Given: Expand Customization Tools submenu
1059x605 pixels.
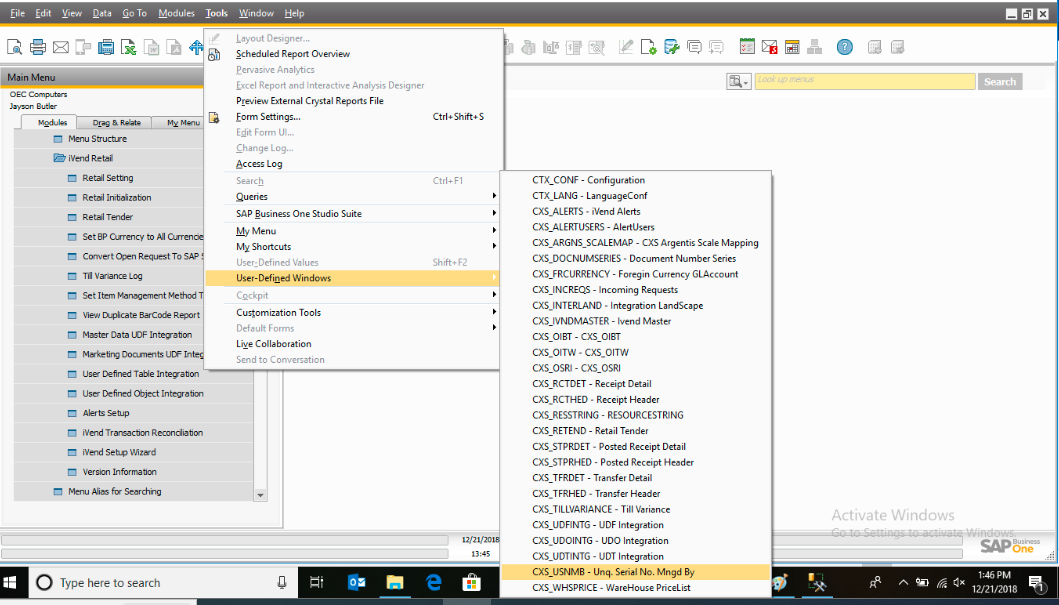Looking at the screenshot, I should coord(353,313).
